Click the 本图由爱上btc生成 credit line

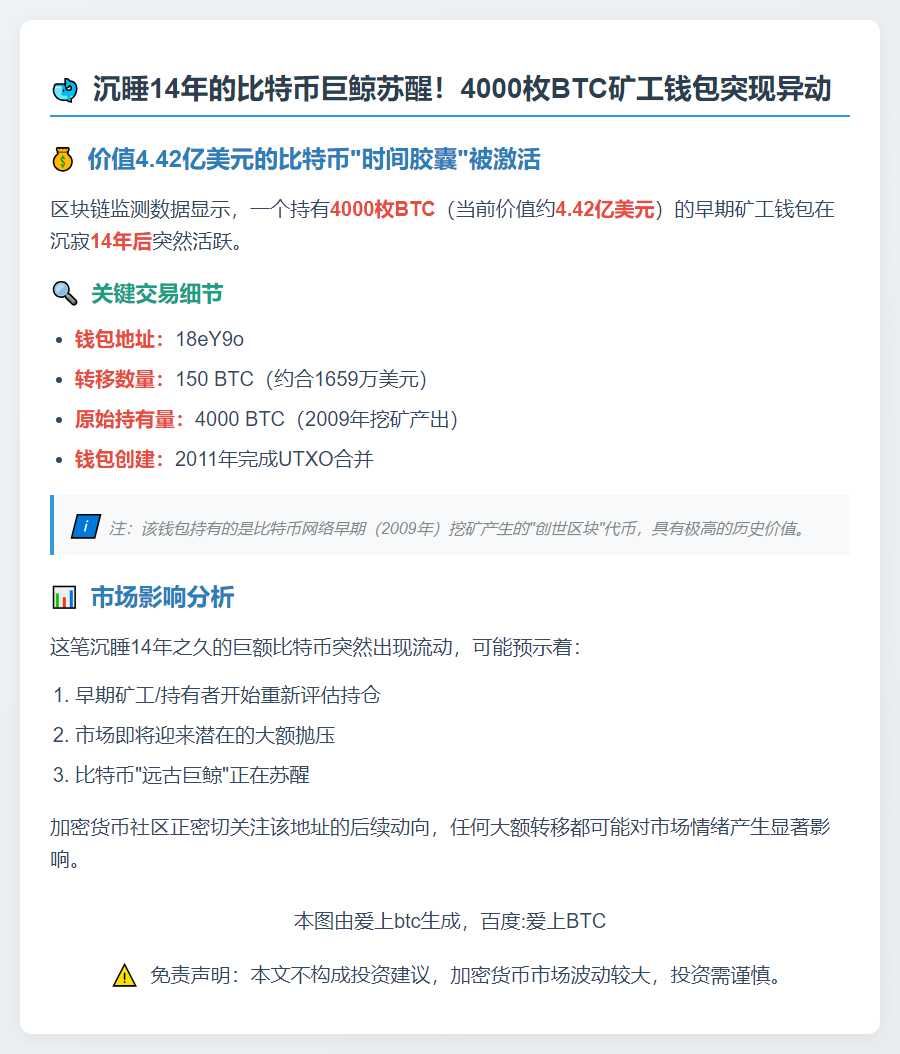click(x=450, y=920)
